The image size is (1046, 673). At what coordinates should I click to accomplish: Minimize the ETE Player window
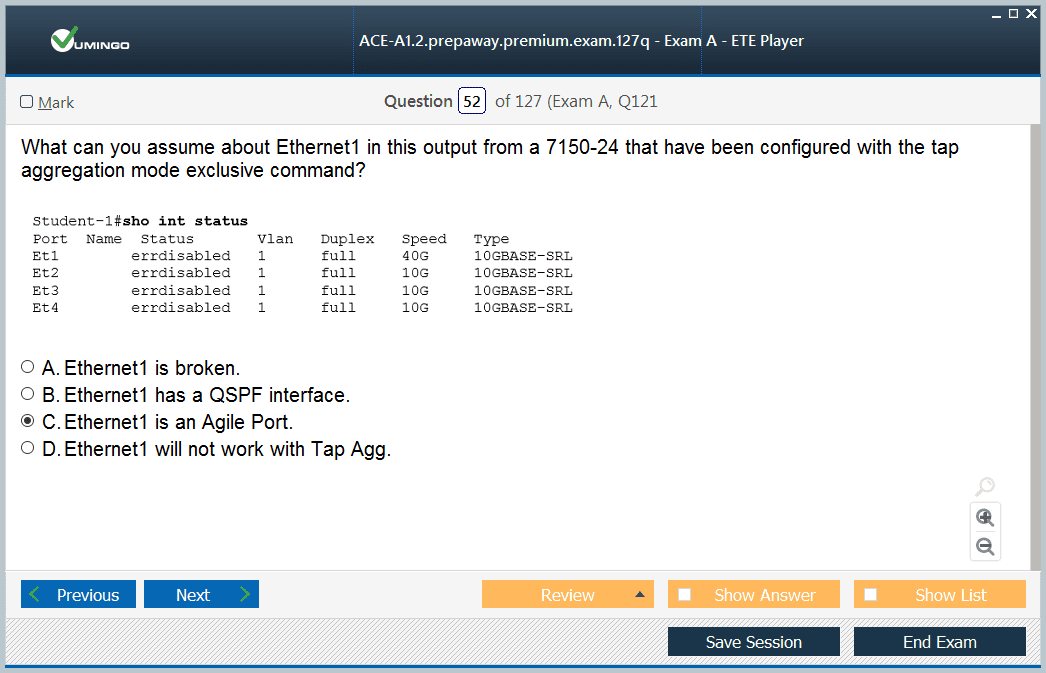996,15
